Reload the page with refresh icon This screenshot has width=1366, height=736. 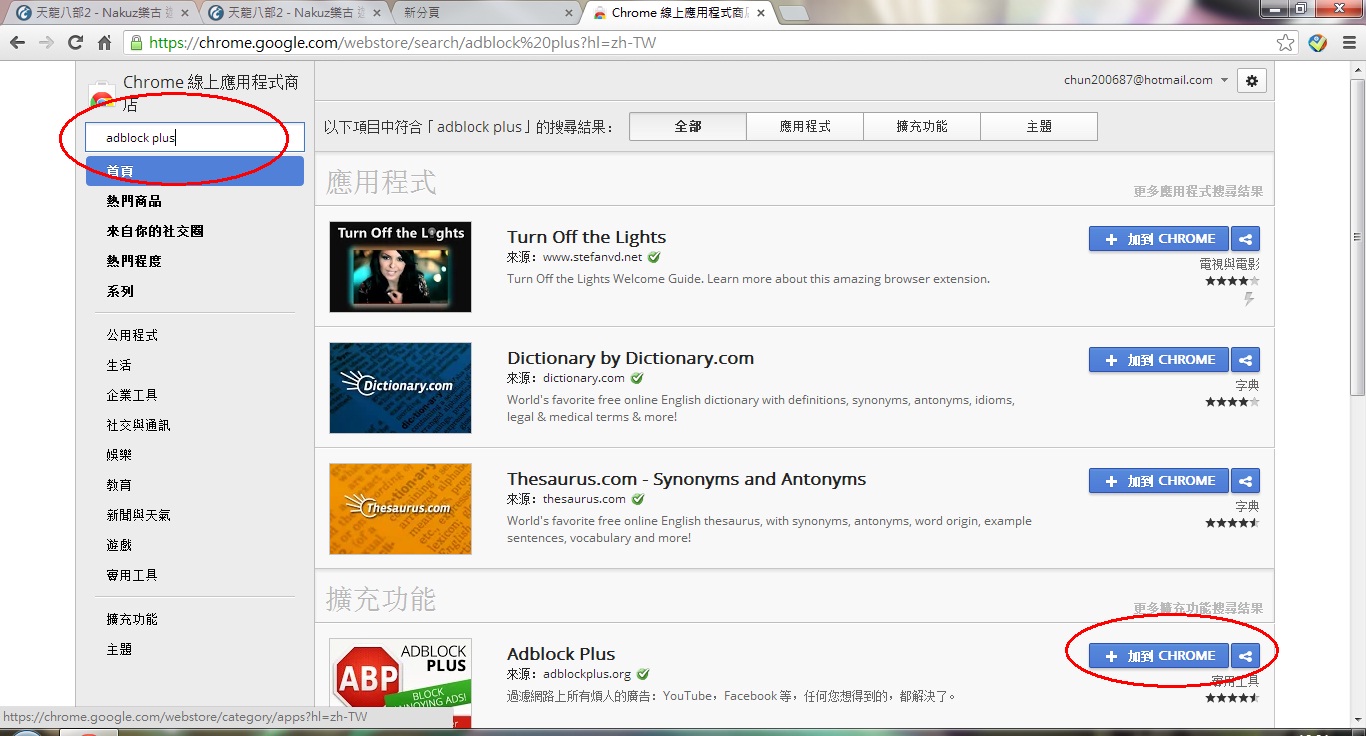click(x=75, y=43)
